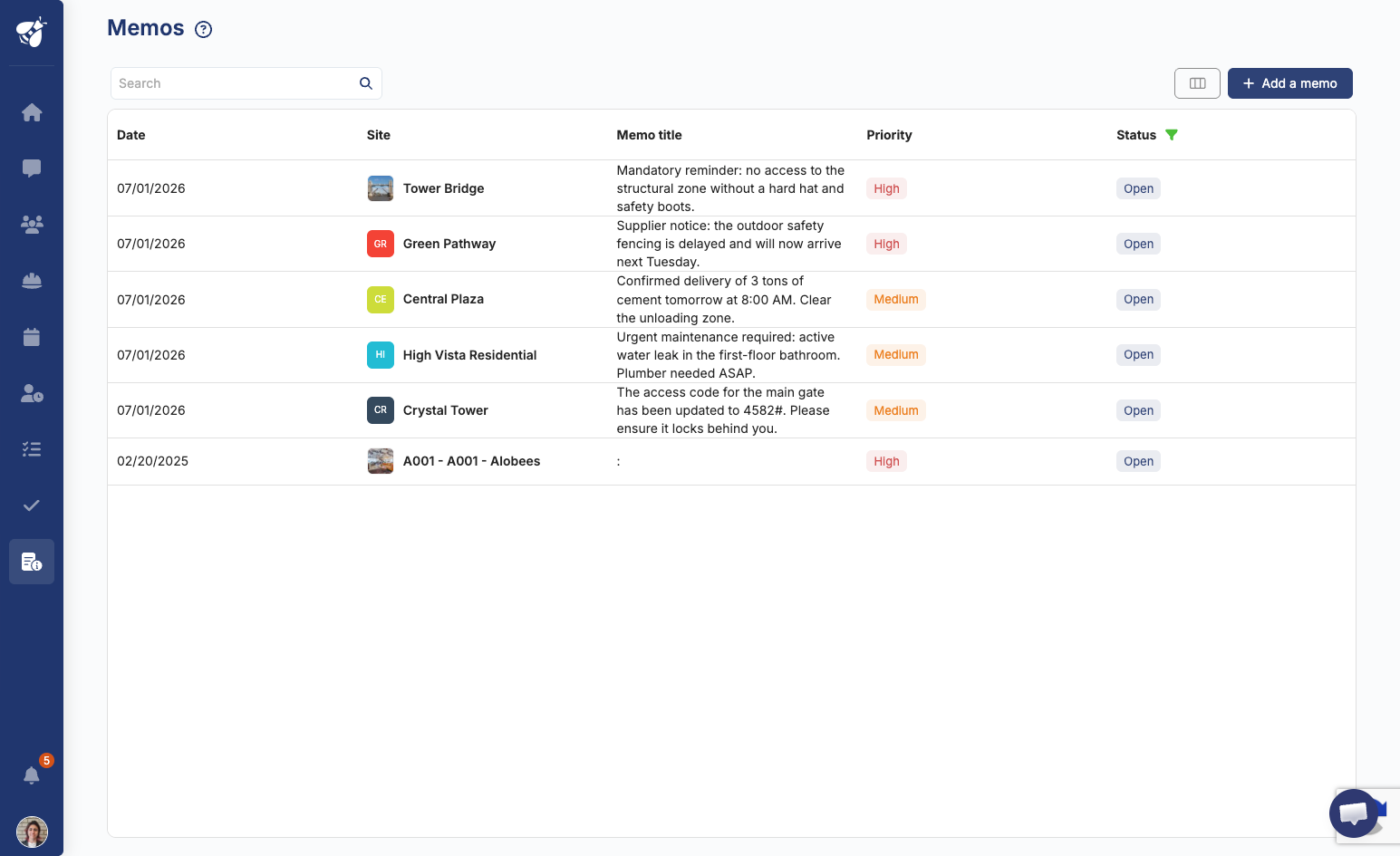Image resolution: width=1400 pixels, height=856 pixels.
Task: Click the A001 Alobees site thumbnail
Action: point(381,461)
